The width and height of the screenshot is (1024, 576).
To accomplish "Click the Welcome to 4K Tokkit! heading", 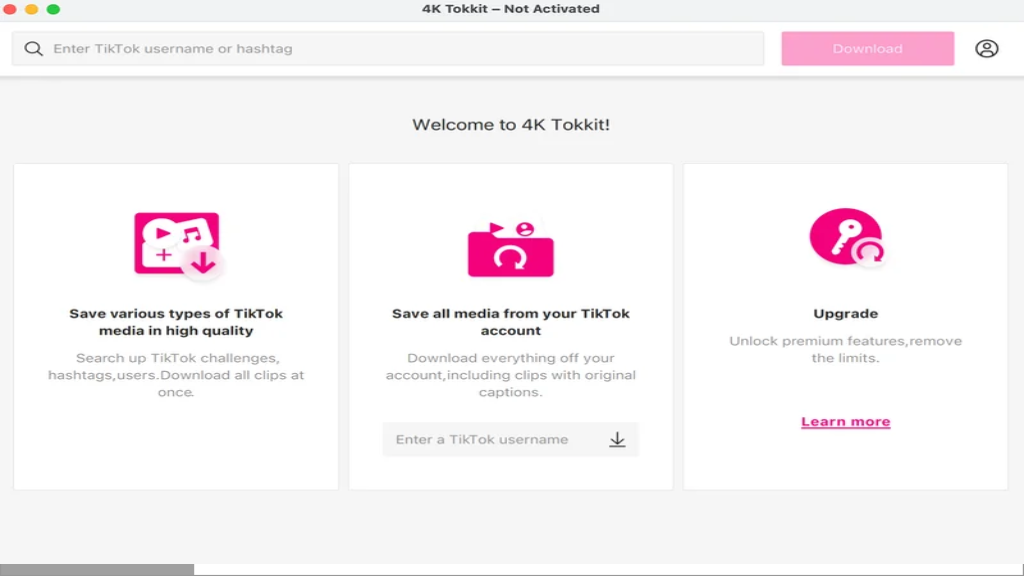I will (511, 125).
